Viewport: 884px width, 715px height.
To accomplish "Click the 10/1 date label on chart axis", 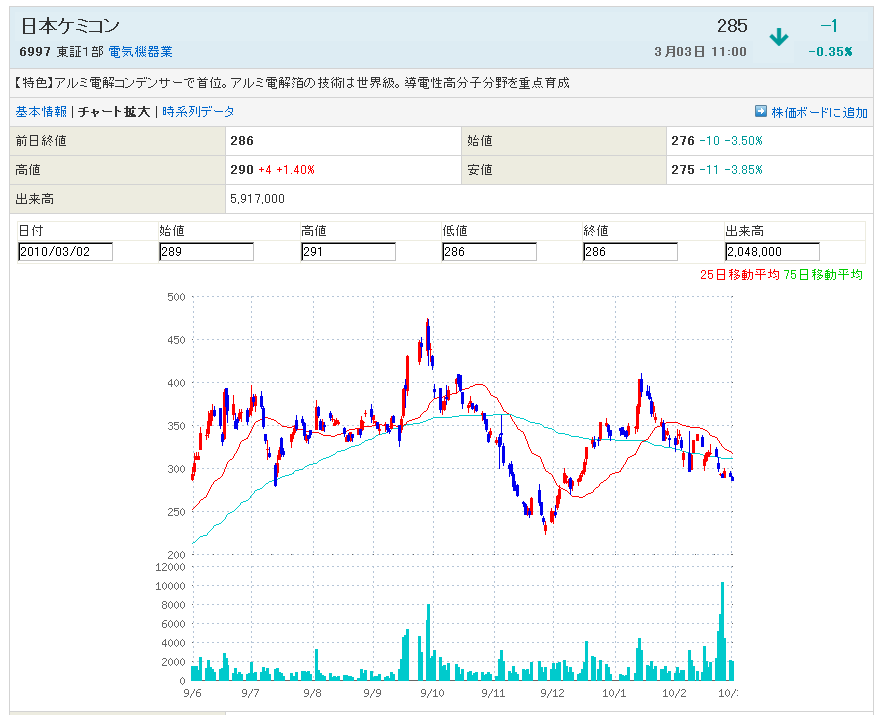I will [x=614, y=693].
